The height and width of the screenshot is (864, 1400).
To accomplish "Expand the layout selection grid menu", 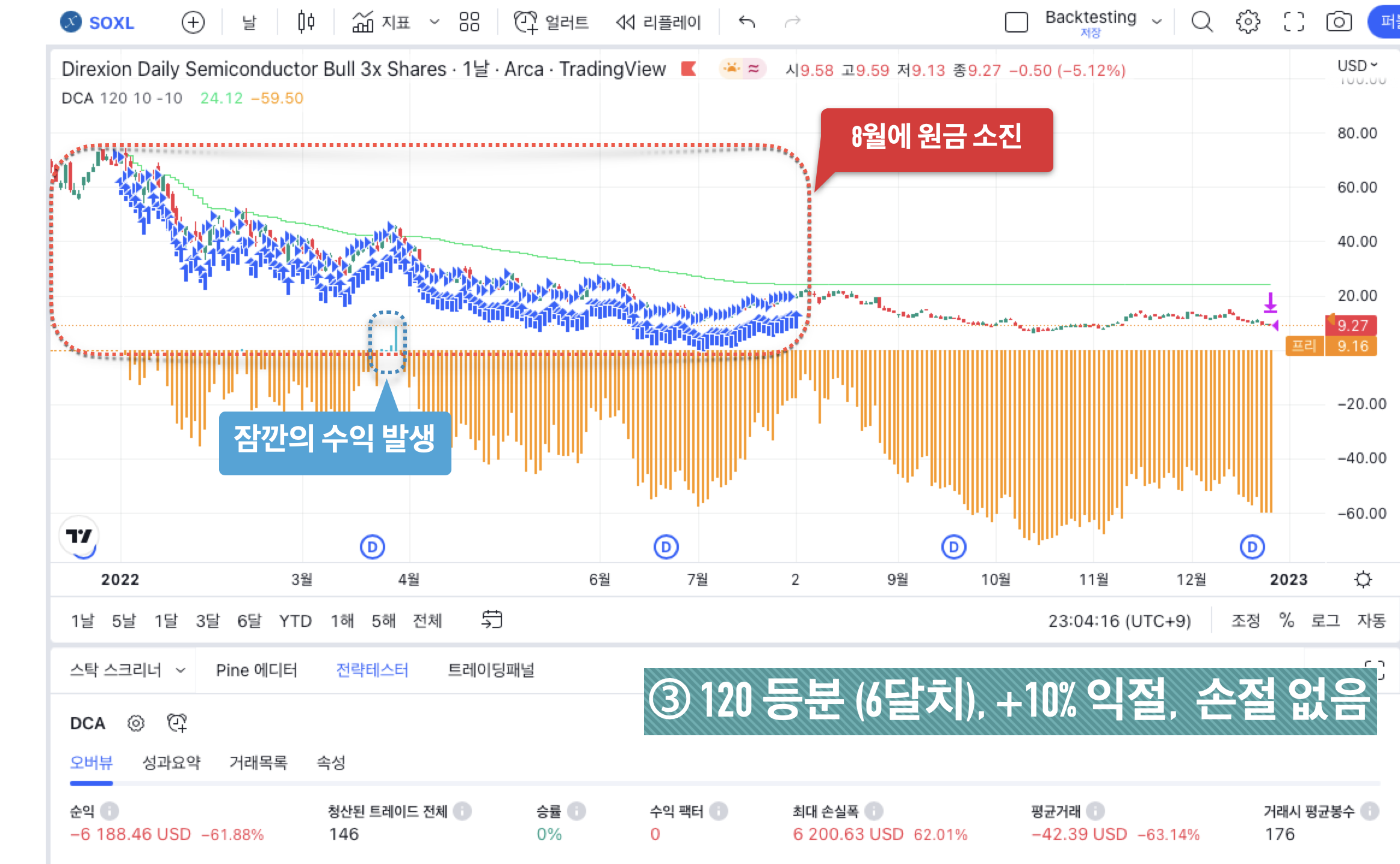I will point(469,22).
